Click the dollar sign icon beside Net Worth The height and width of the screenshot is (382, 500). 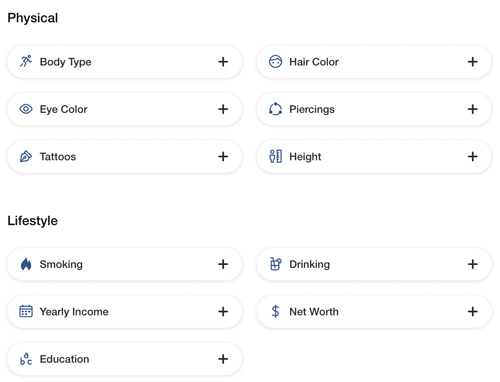(275, 311)
